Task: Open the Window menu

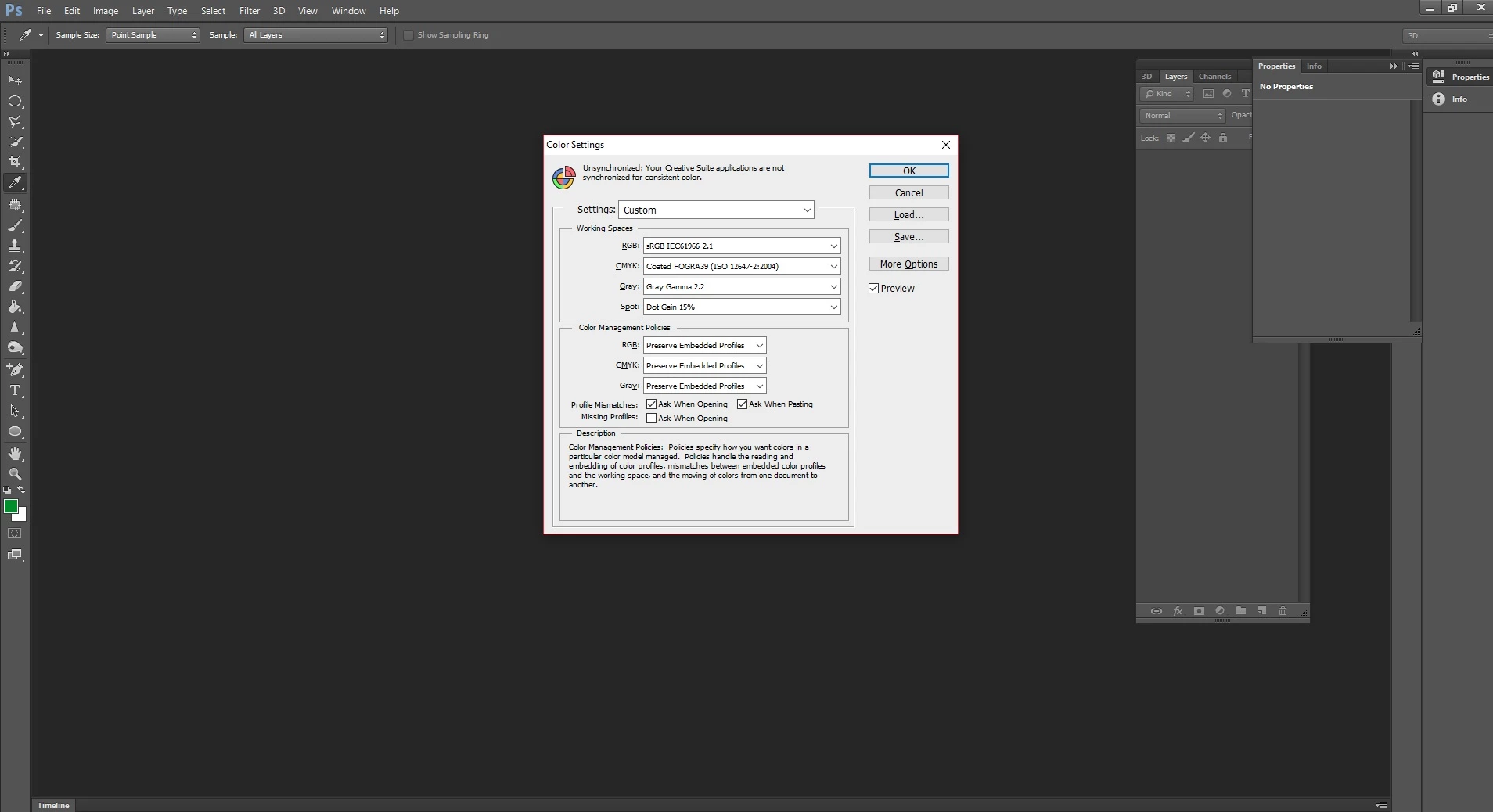Action: pyautogui.click(x=348, y=11)
